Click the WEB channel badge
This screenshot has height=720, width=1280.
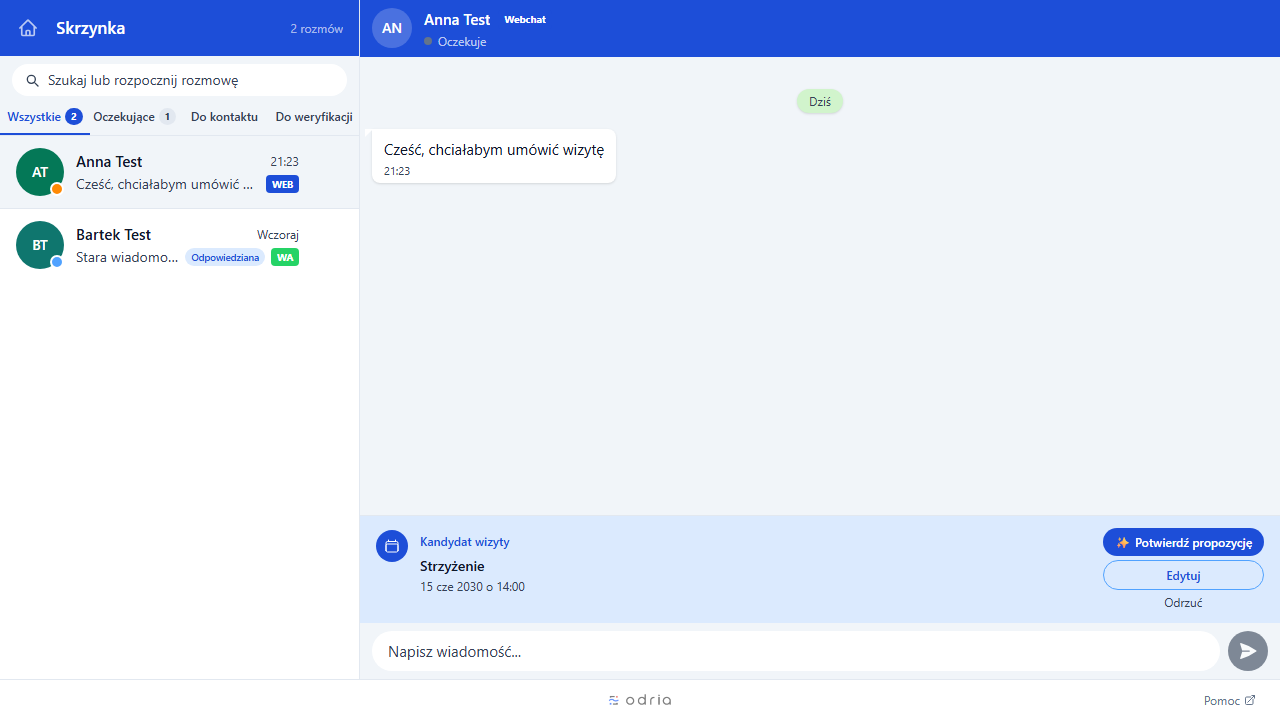tap(282, 184)
